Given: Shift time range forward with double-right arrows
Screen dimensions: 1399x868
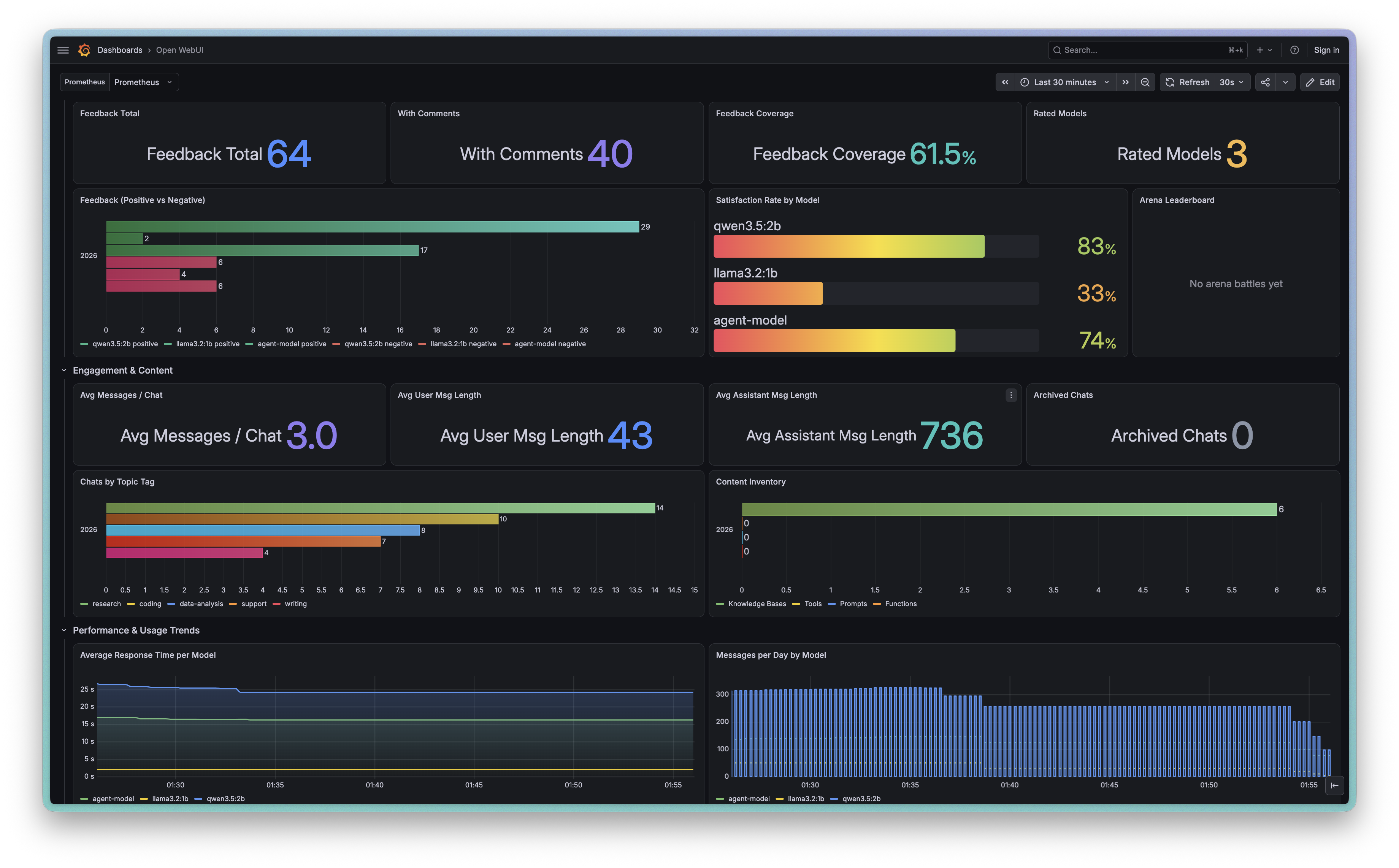Looking at the screenshot, I should click(x=1126, y=82).
